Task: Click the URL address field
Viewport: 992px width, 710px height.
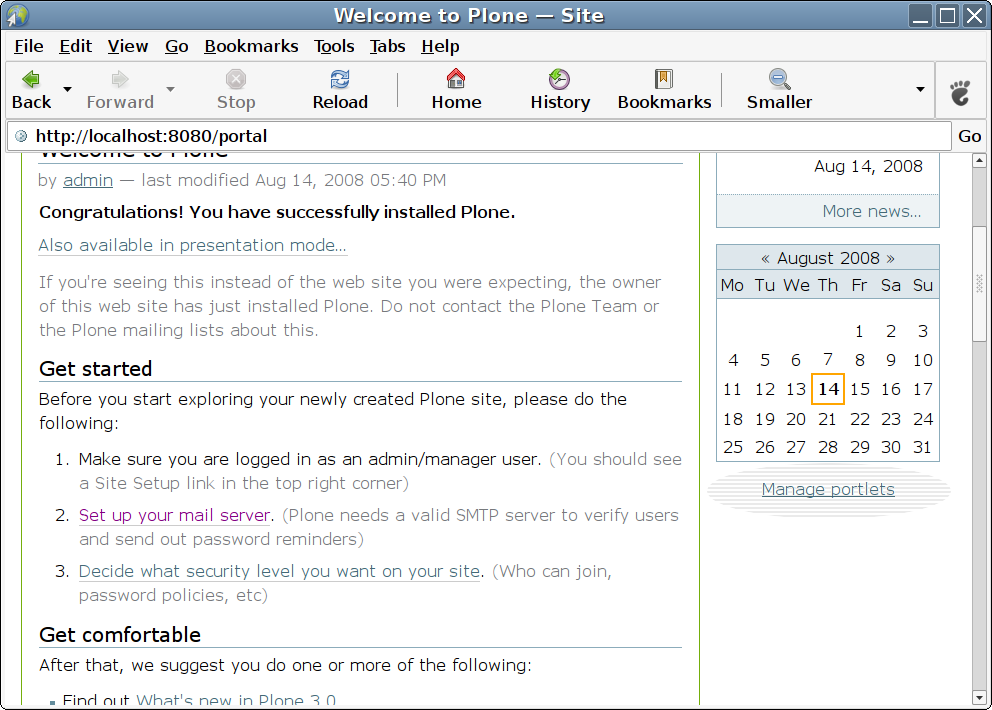Action: [480, 136]
